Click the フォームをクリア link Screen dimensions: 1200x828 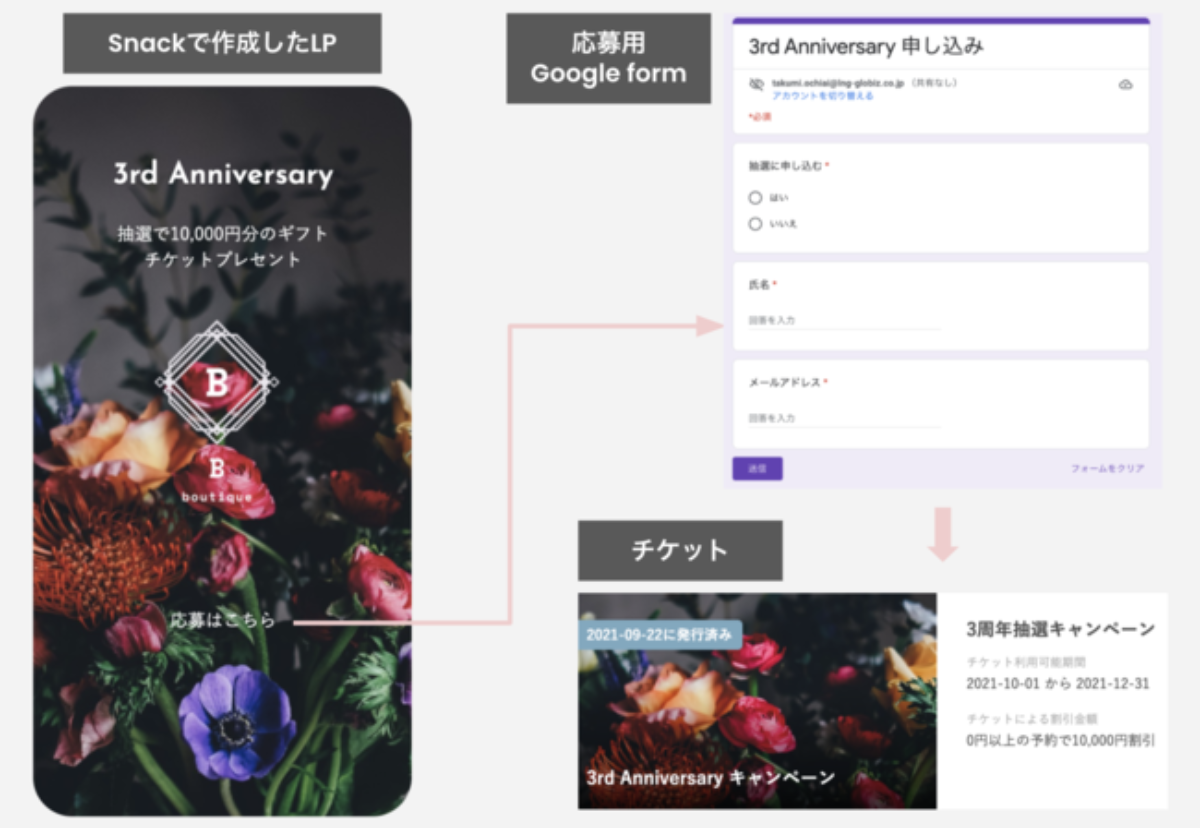1107,468
